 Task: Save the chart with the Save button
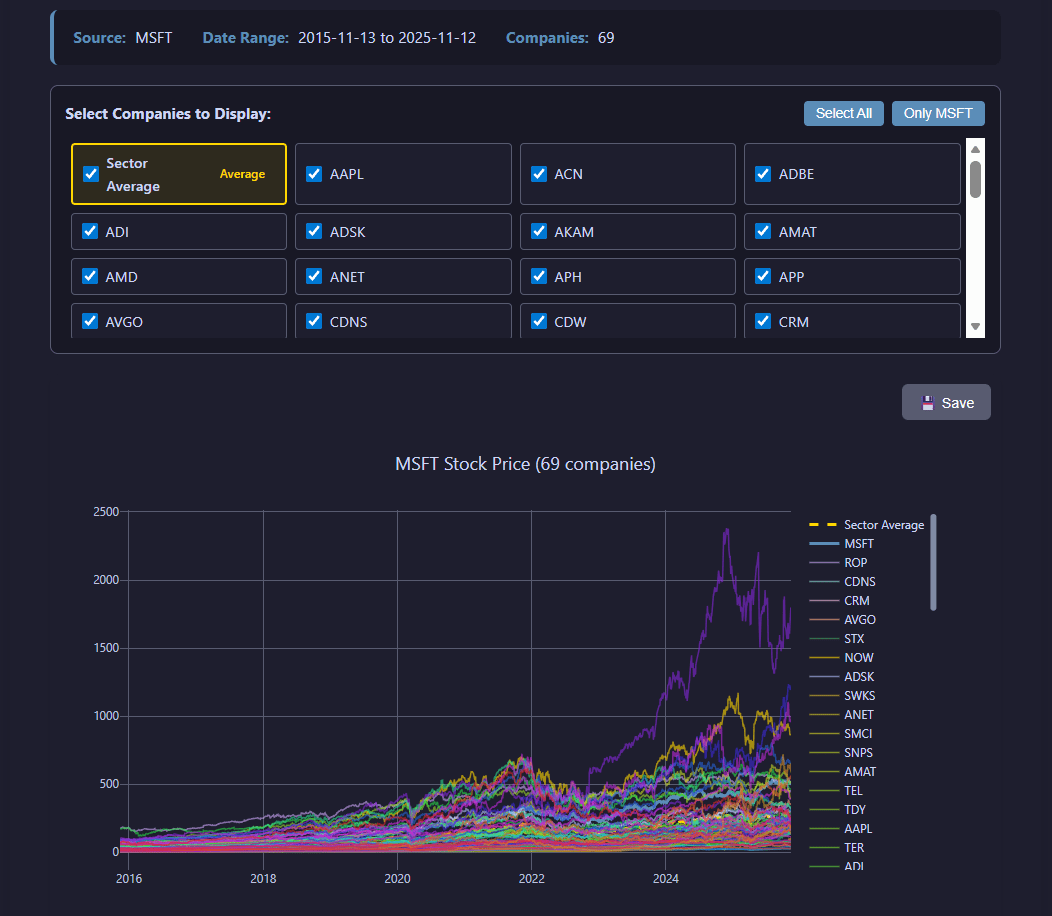946,403
